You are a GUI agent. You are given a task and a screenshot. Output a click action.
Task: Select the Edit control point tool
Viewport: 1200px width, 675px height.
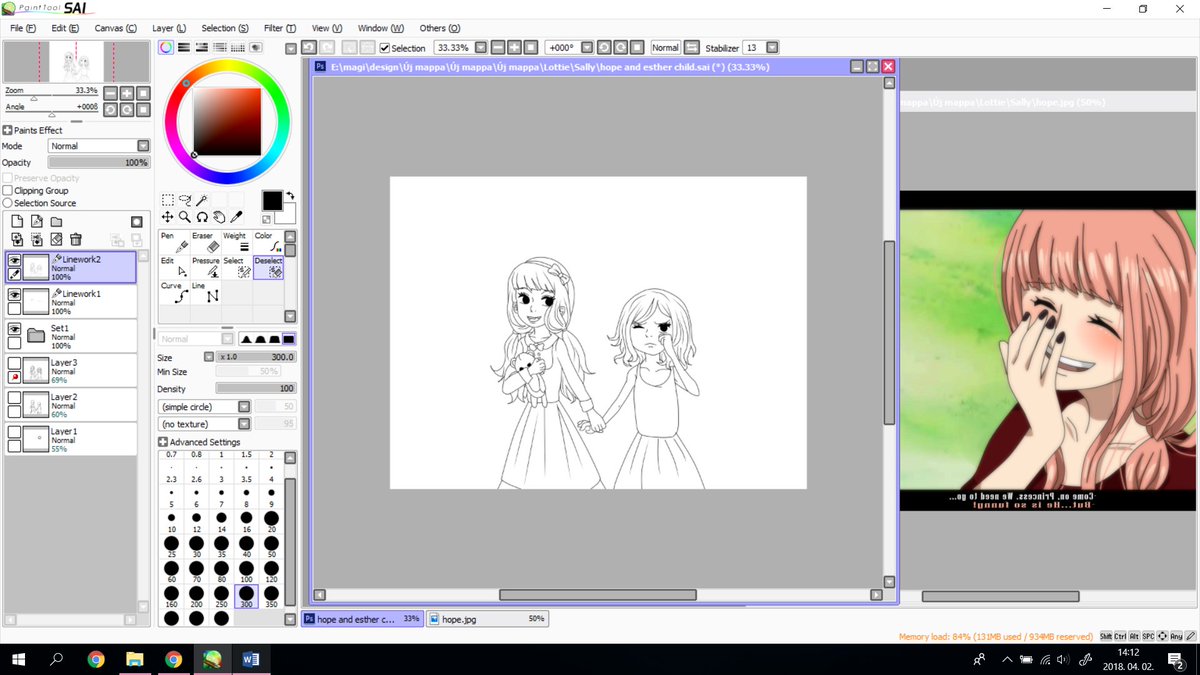175,267
